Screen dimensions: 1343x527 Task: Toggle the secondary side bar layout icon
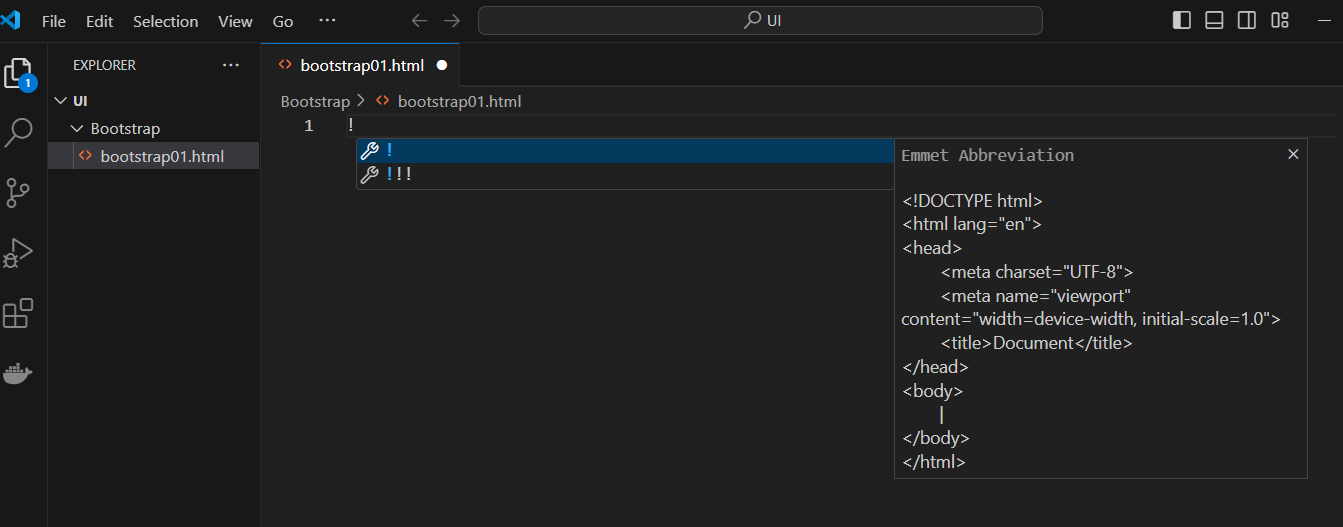point(1247,20)
